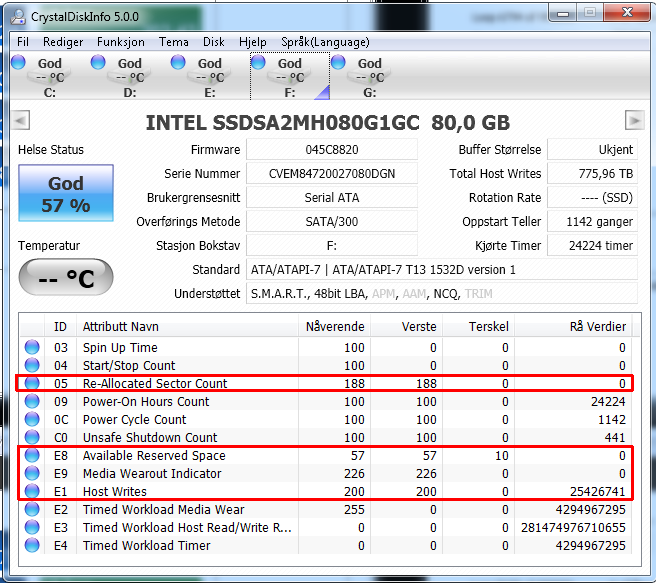Click the God 57 % health status box
The height and width of the screenshot is (583, 656).
tap(66, 193)
